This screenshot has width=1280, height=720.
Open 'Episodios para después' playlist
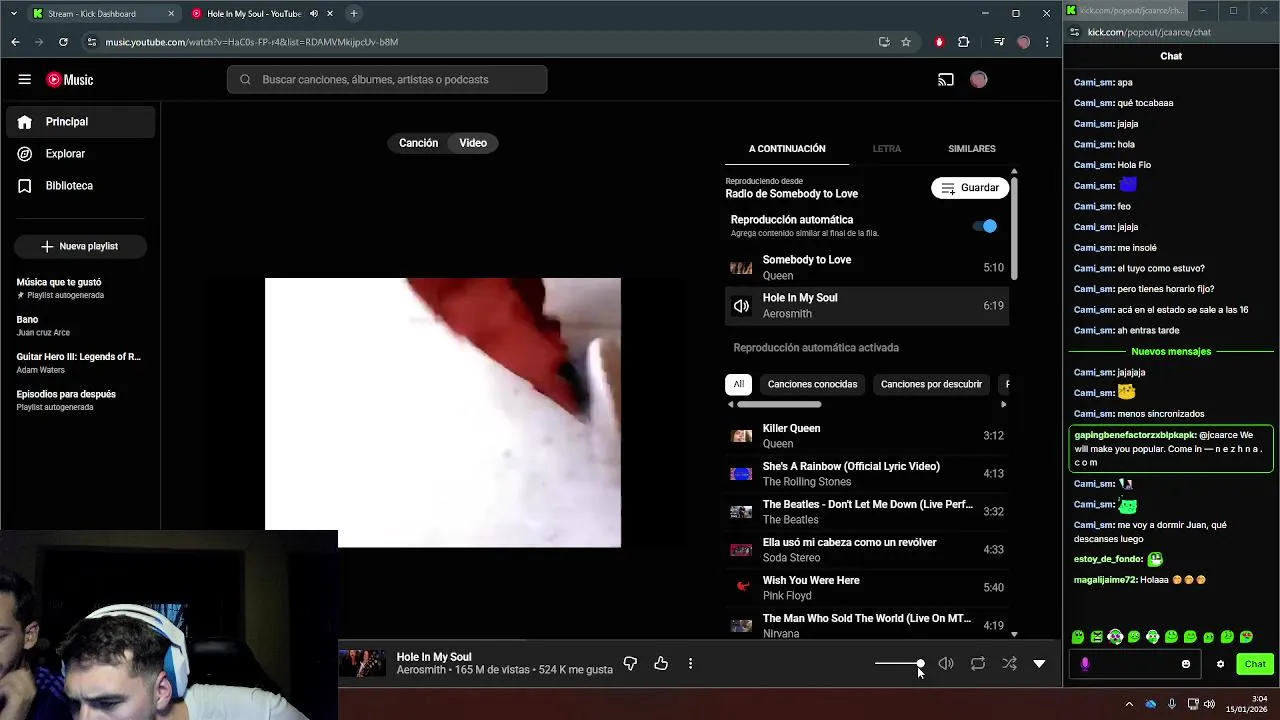pos(80,400)
